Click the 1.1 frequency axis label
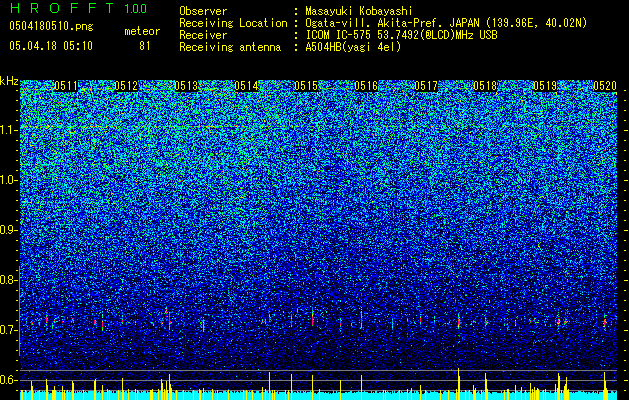The height and width of the screenshot is (400, 629). coord(8,130)
